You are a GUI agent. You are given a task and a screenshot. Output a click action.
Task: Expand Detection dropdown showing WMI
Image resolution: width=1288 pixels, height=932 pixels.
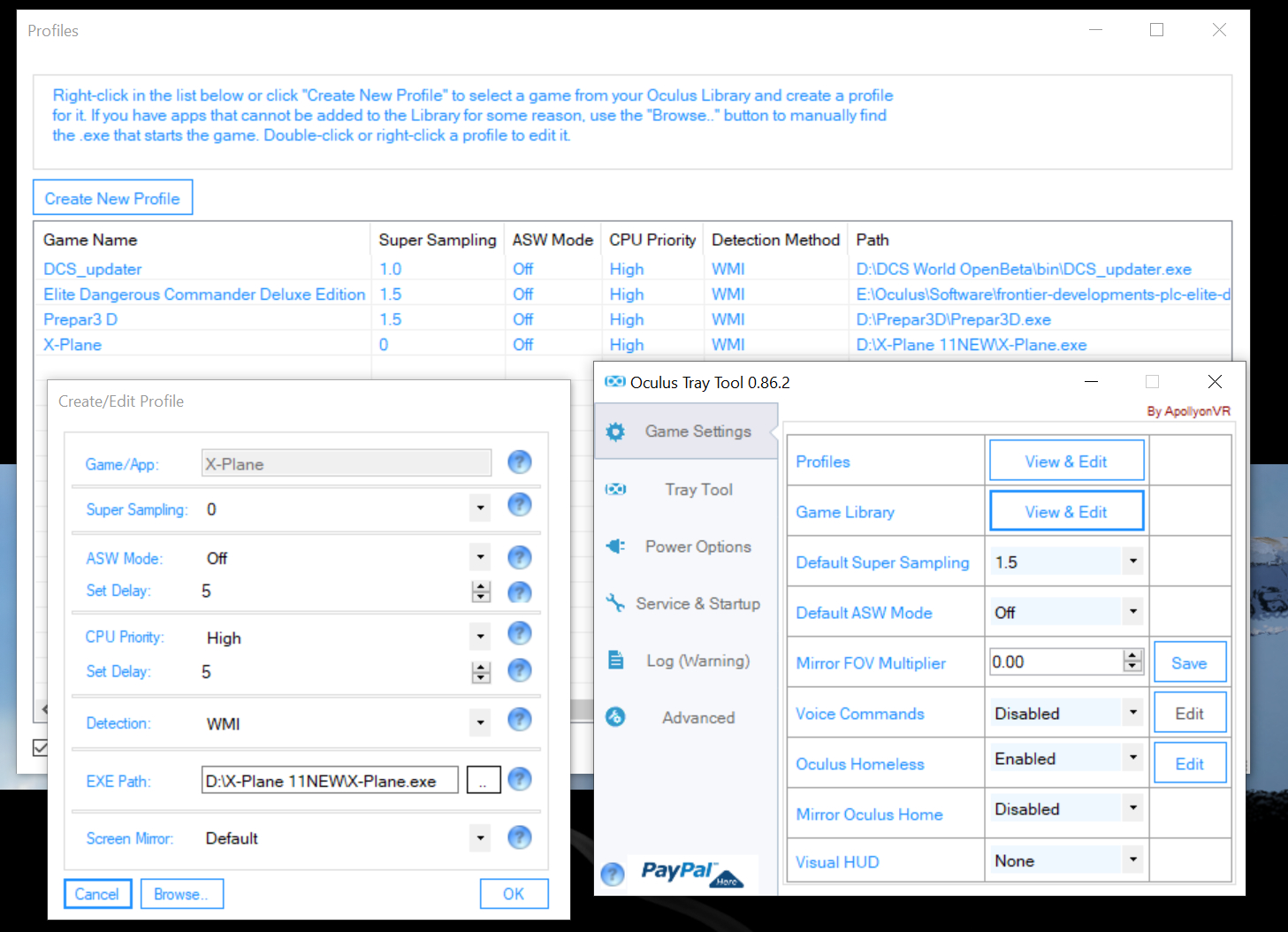point(480,722)
